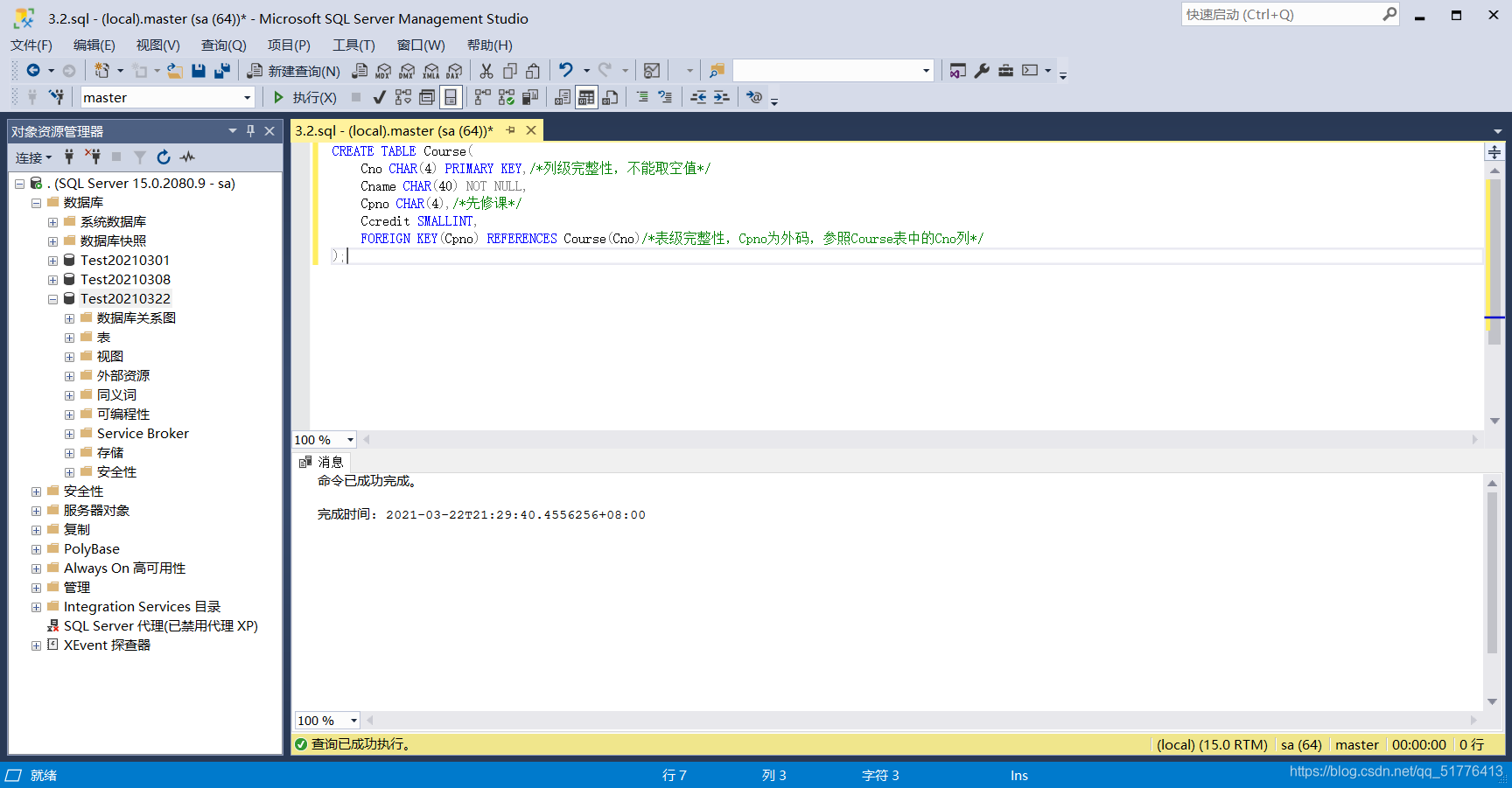
Task: Click the XMLA query icon
Action: pyautogui.click(x=431, y=71)
